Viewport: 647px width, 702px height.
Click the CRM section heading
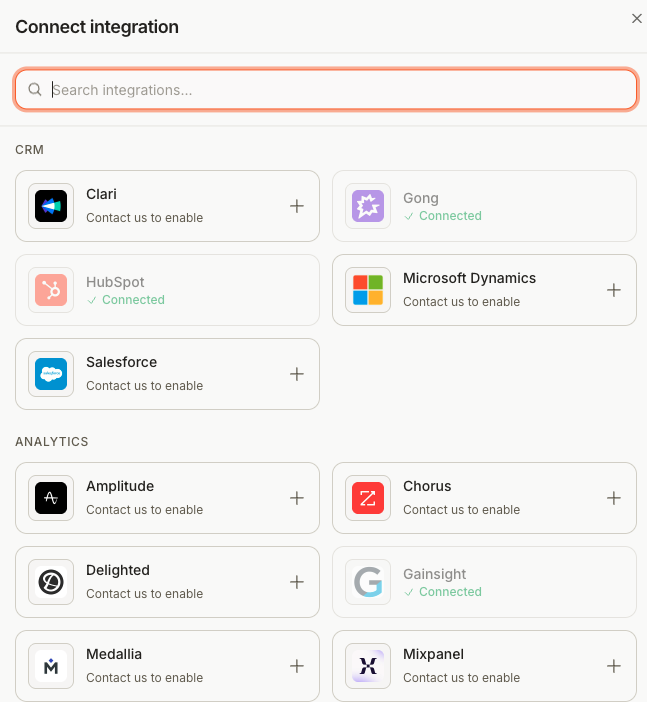(x=30, y=150)
